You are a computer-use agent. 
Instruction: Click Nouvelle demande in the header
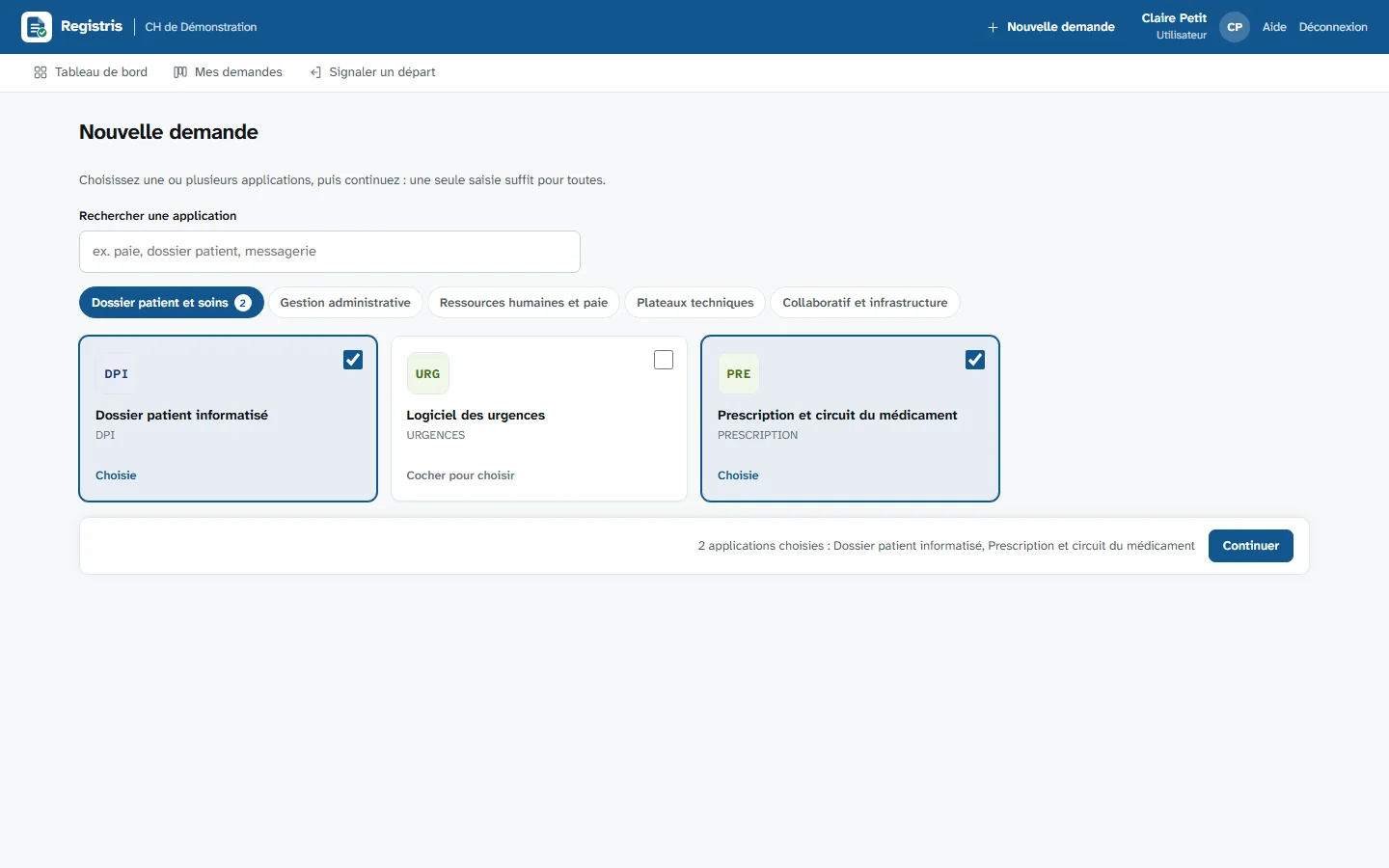click(1051, 27)
